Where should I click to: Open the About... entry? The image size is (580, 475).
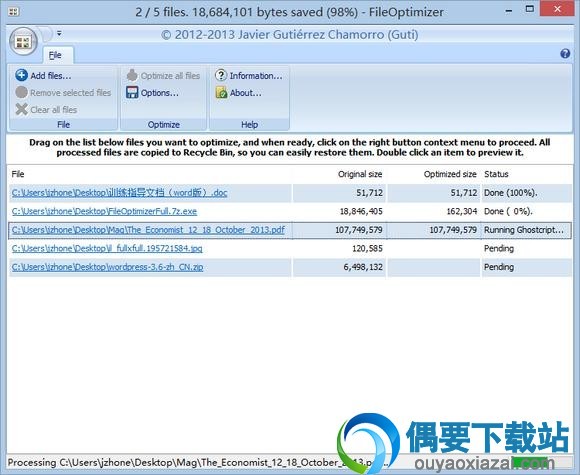pos(246,93)
